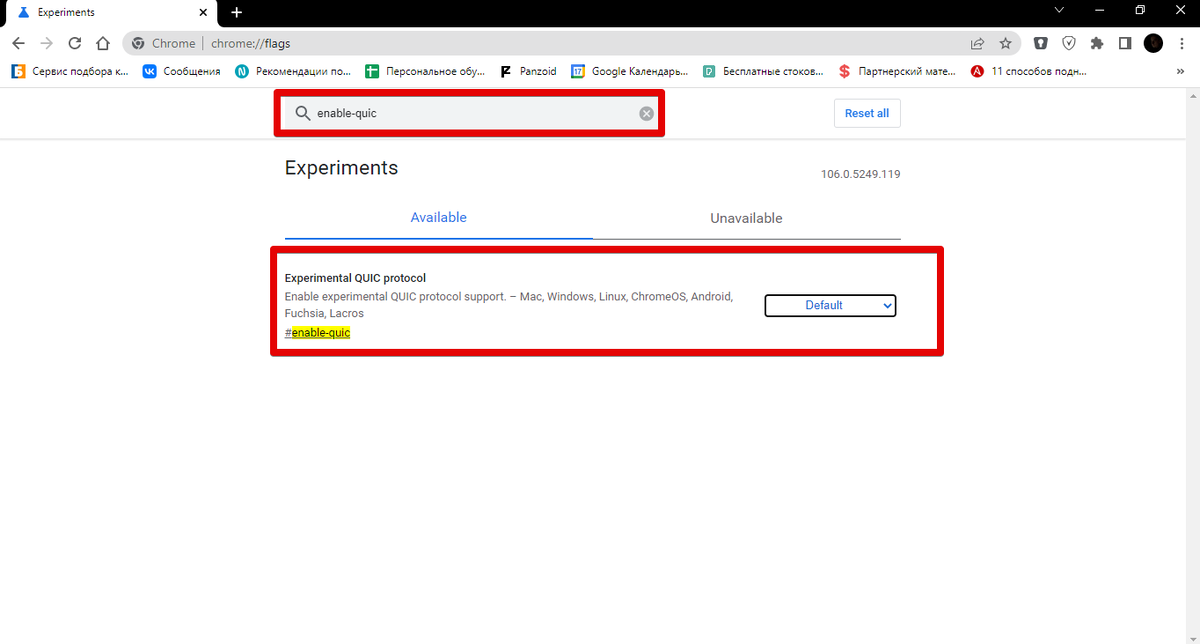The image size is (1200, 644).
Task: Open the Google Календарь bookmark
Action: [629, 71]
